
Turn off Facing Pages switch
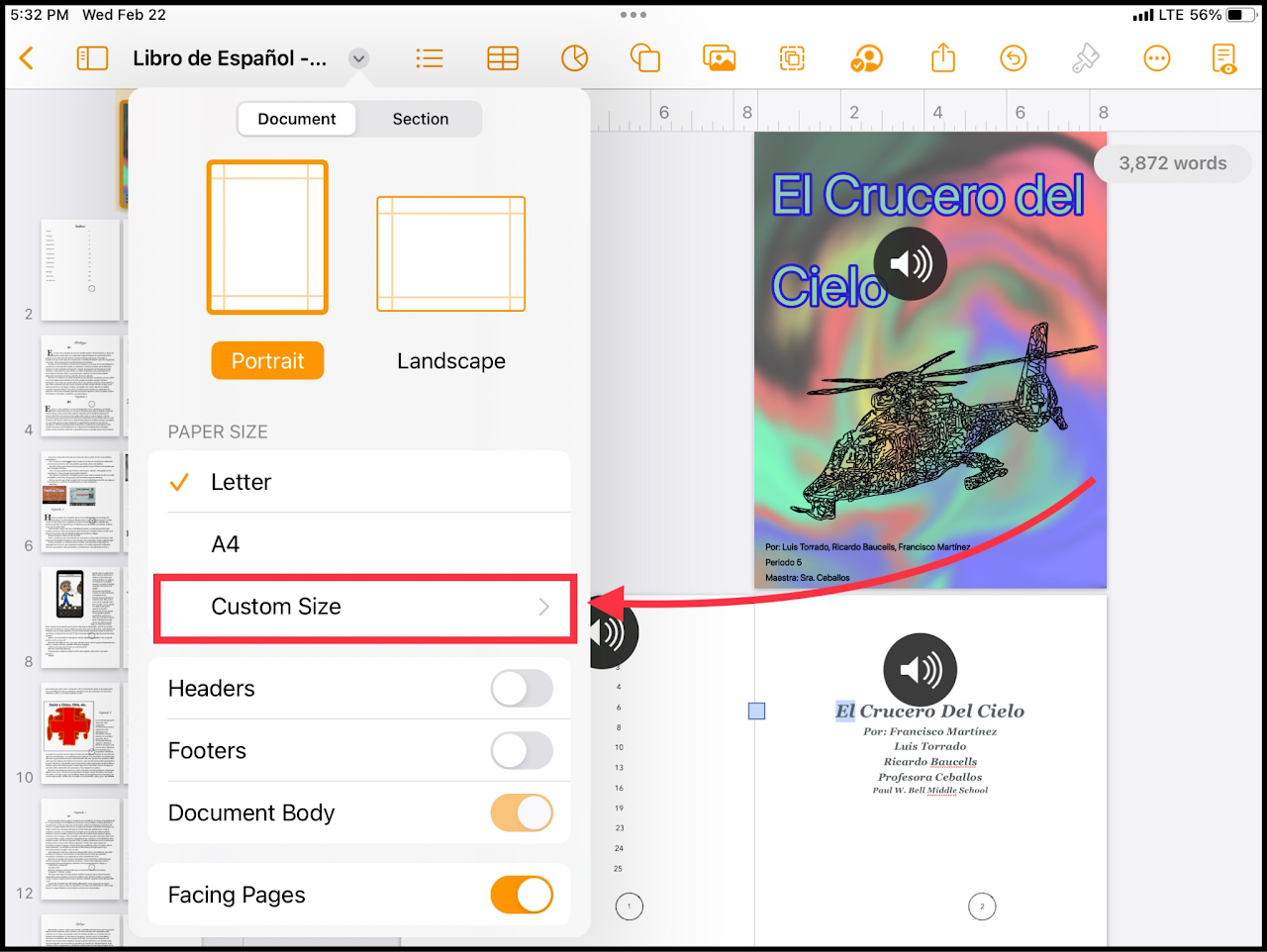[522, 896]
